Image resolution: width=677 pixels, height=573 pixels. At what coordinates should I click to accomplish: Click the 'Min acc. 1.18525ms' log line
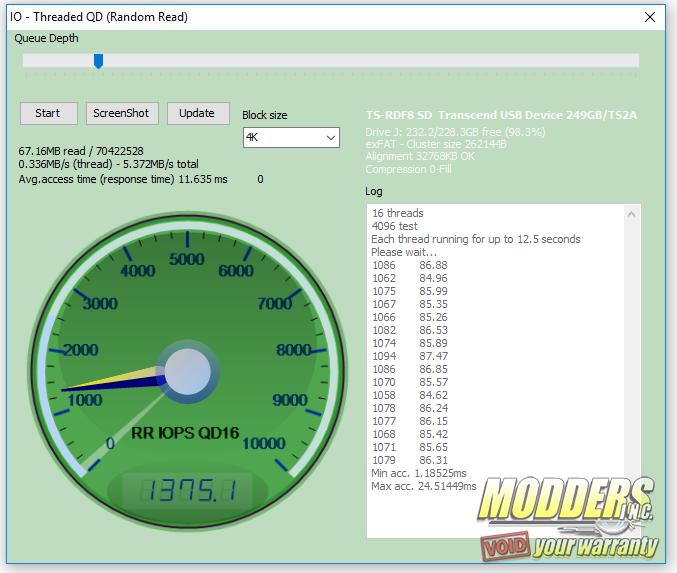point(419,473)
